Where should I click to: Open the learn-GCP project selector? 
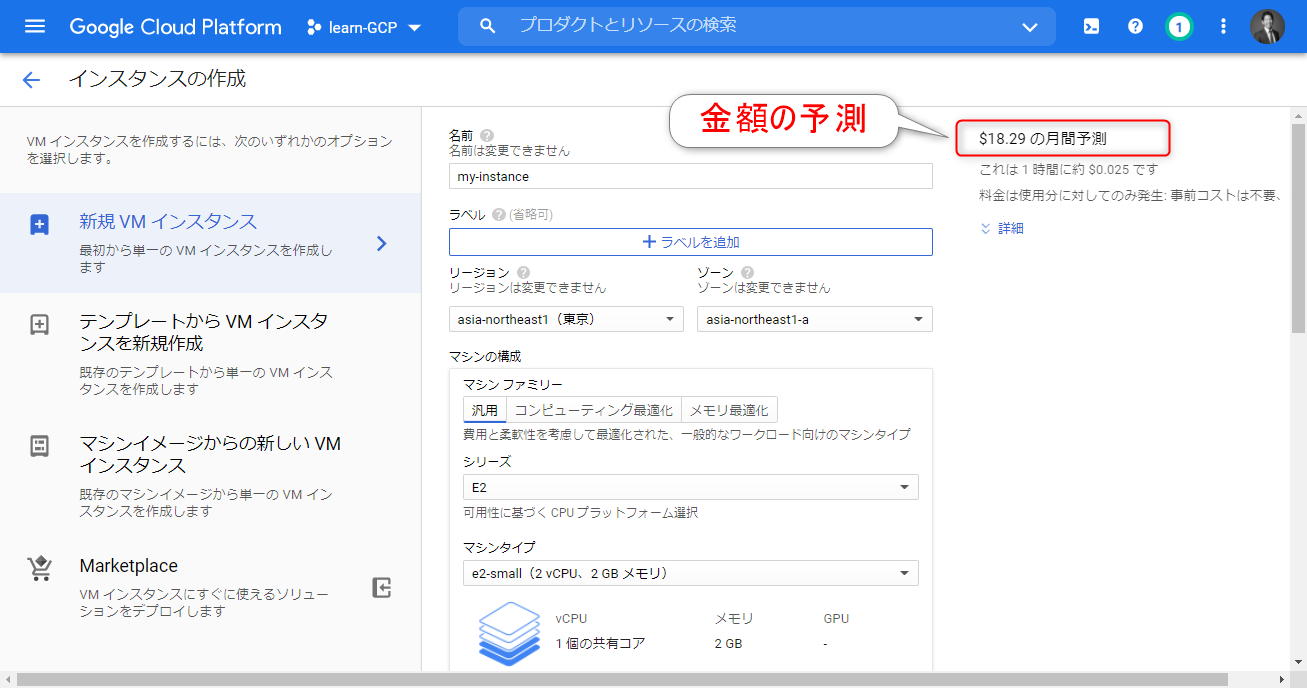tap(364, 27)
